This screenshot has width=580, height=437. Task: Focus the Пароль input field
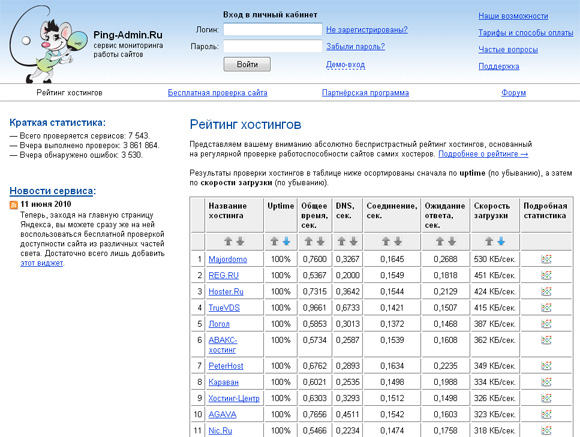[x=273, y=47]
